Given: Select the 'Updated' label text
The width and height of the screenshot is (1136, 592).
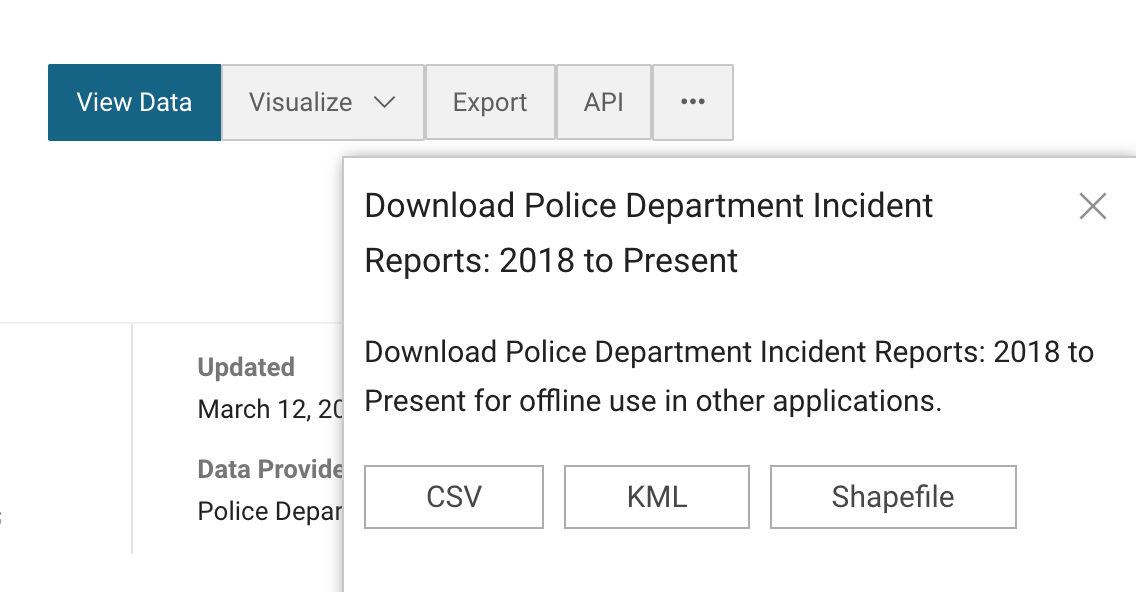Looking at the screenshot, I should point(246,367).
